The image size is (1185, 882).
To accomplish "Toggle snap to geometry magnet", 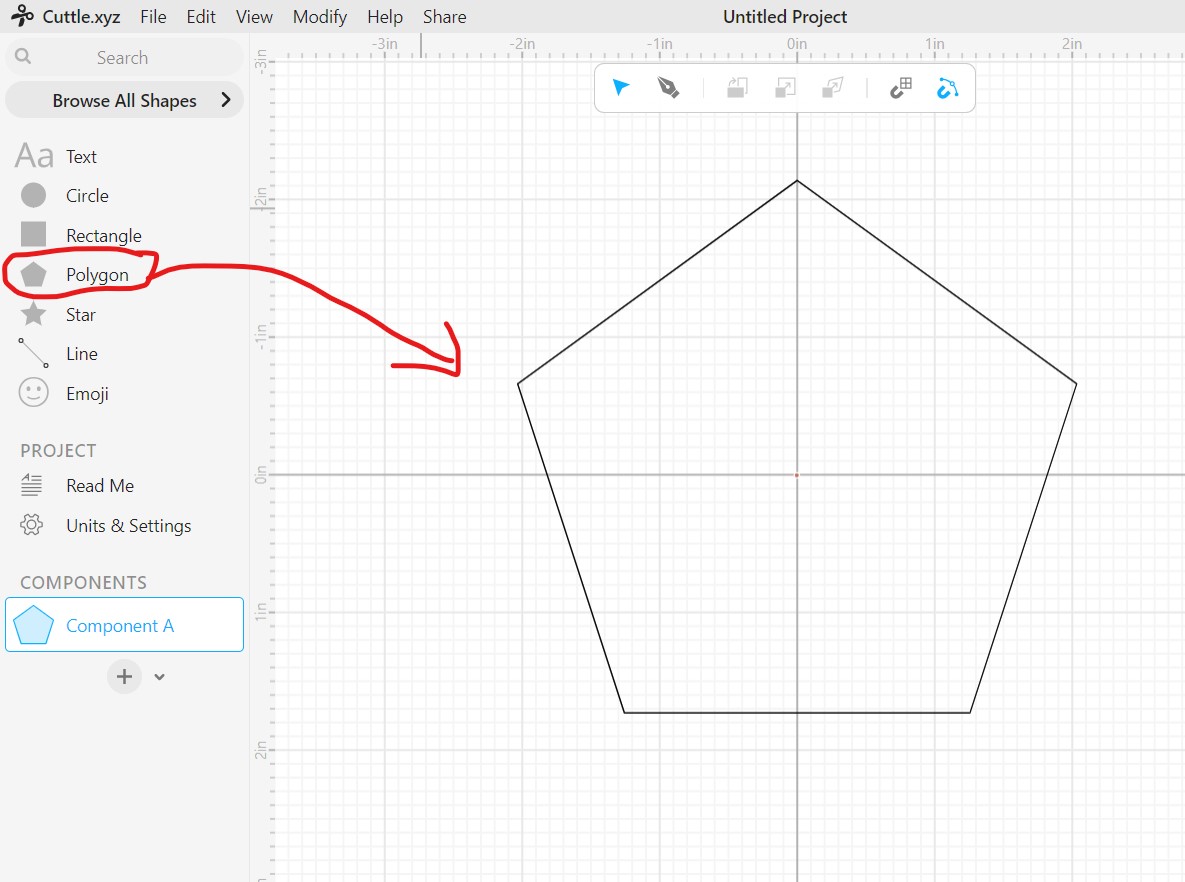I will pyautogui.click(x=947, y=88).
